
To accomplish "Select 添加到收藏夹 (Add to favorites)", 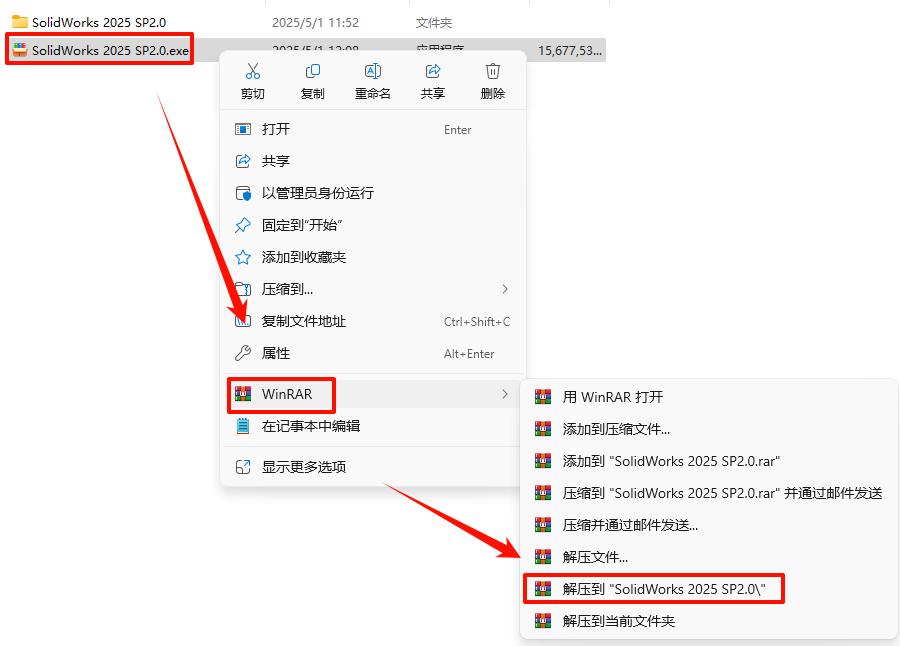I will point(373,257).
